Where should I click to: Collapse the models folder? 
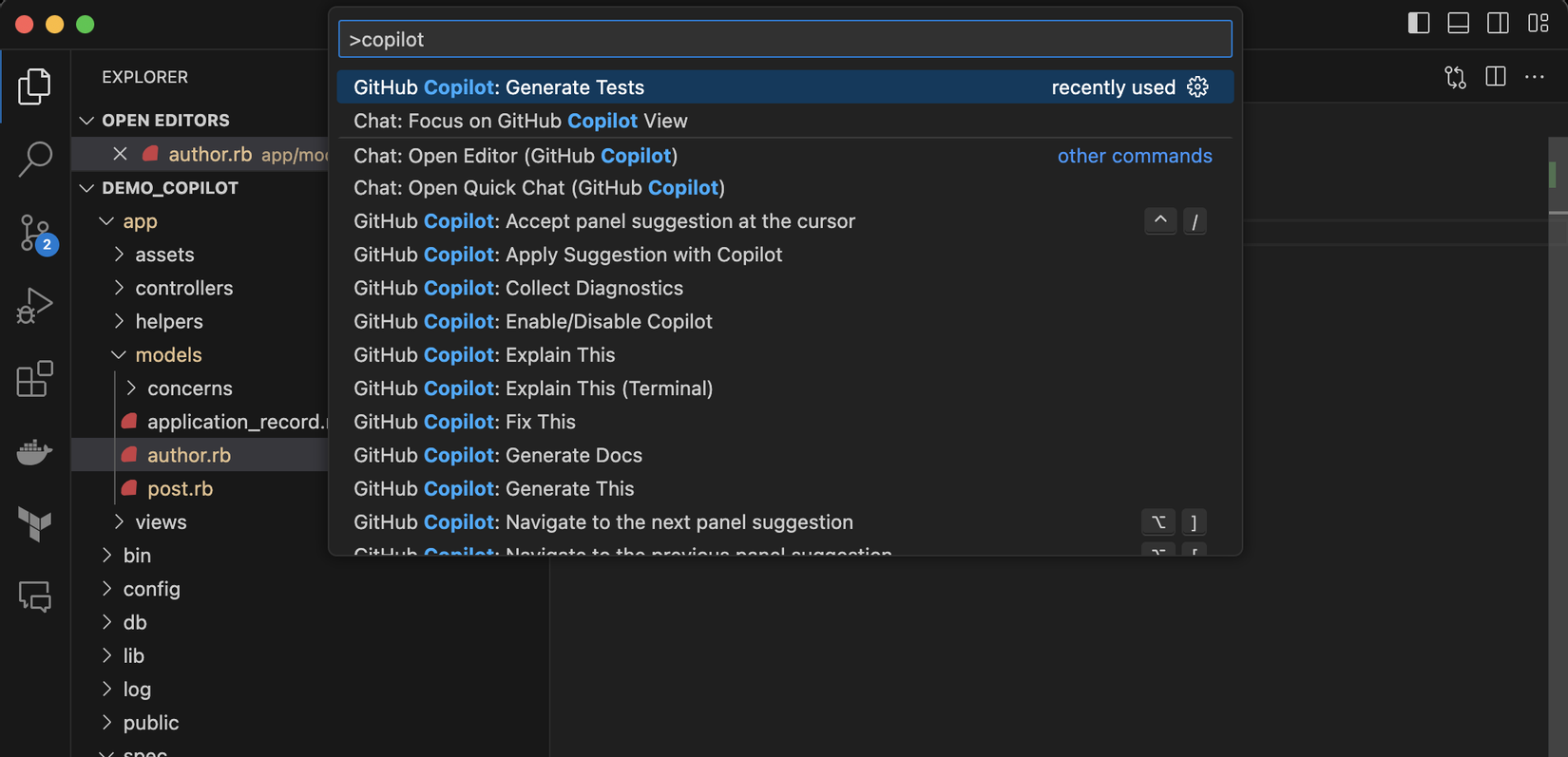tap(119, 355)
